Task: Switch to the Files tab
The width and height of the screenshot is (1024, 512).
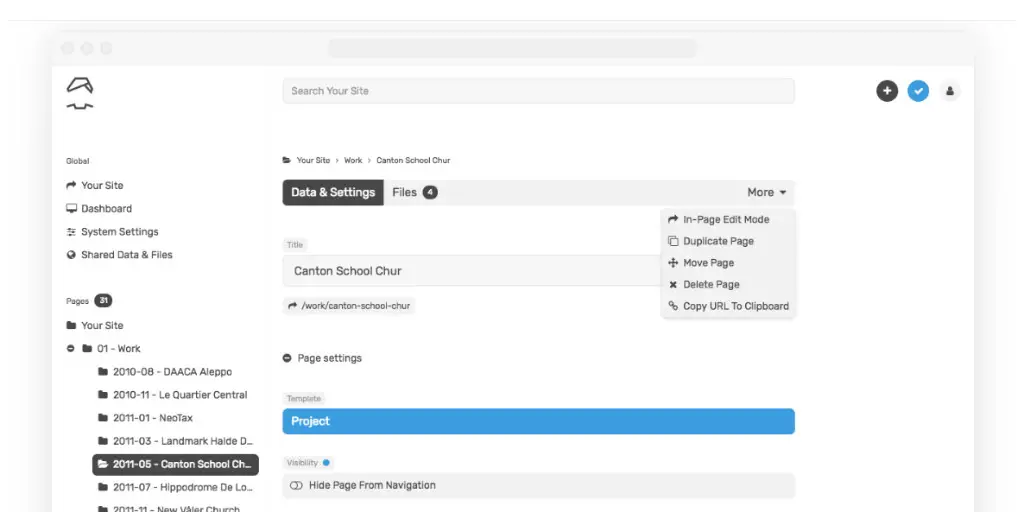Action: [x=415, y=193]
